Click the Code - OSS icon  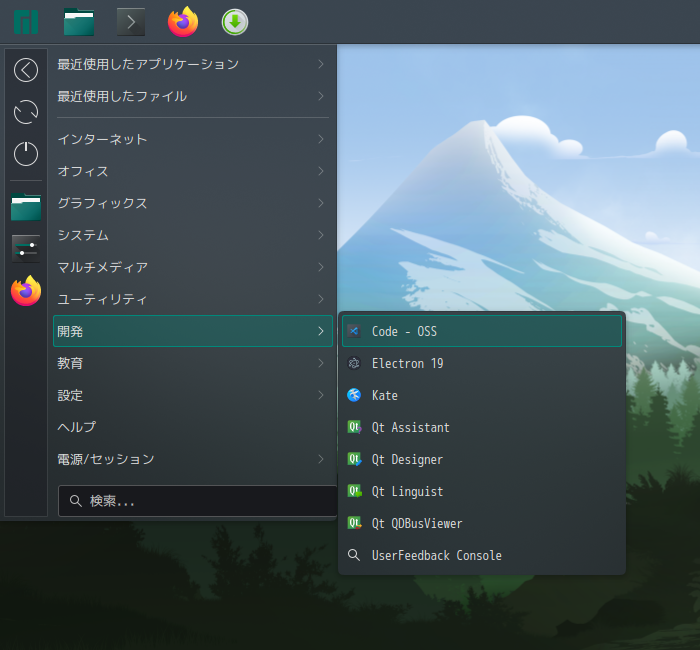[x=354, y=331]
